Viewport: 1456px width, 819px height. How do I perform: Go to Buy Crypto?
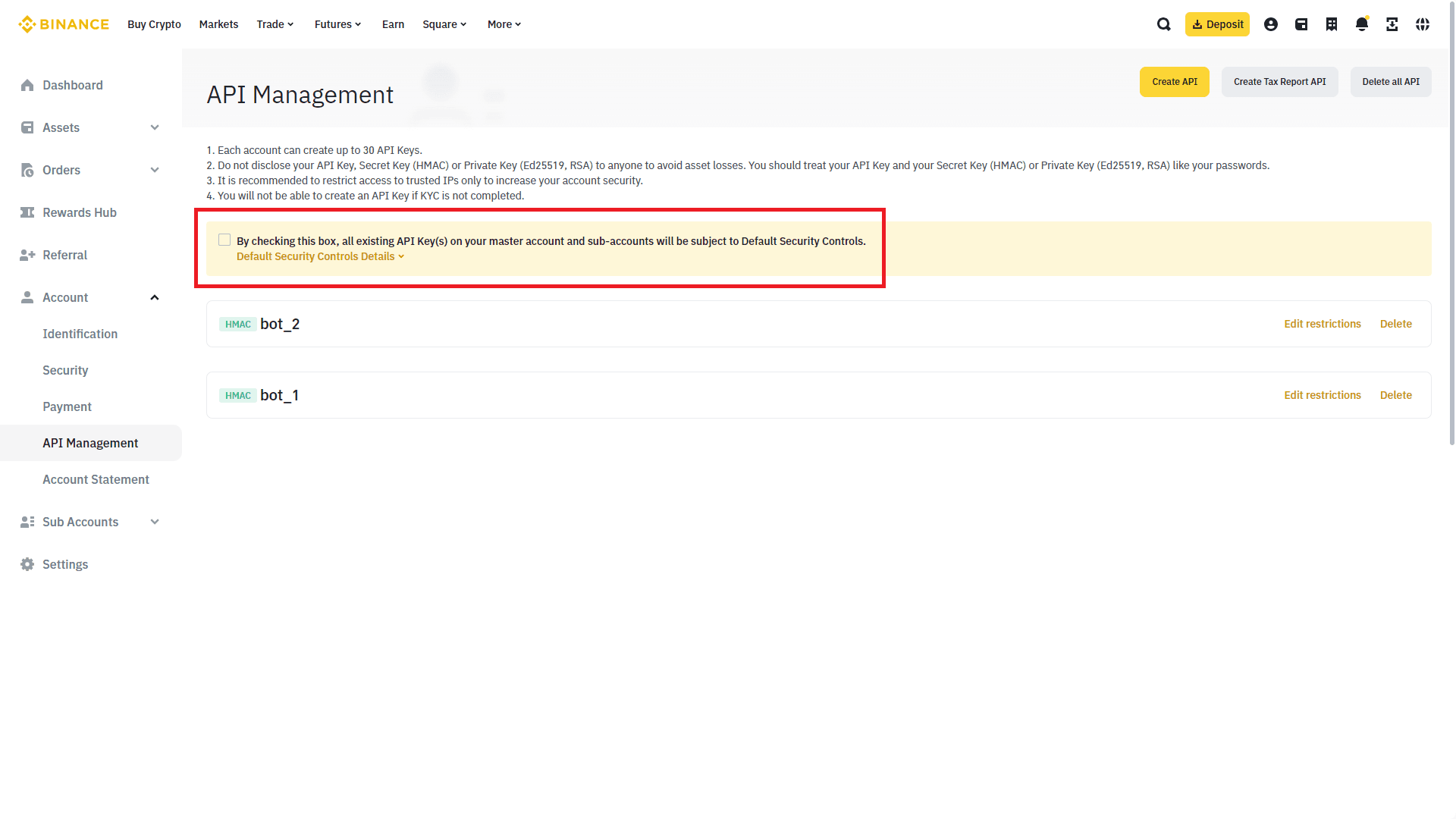[154, 24]
